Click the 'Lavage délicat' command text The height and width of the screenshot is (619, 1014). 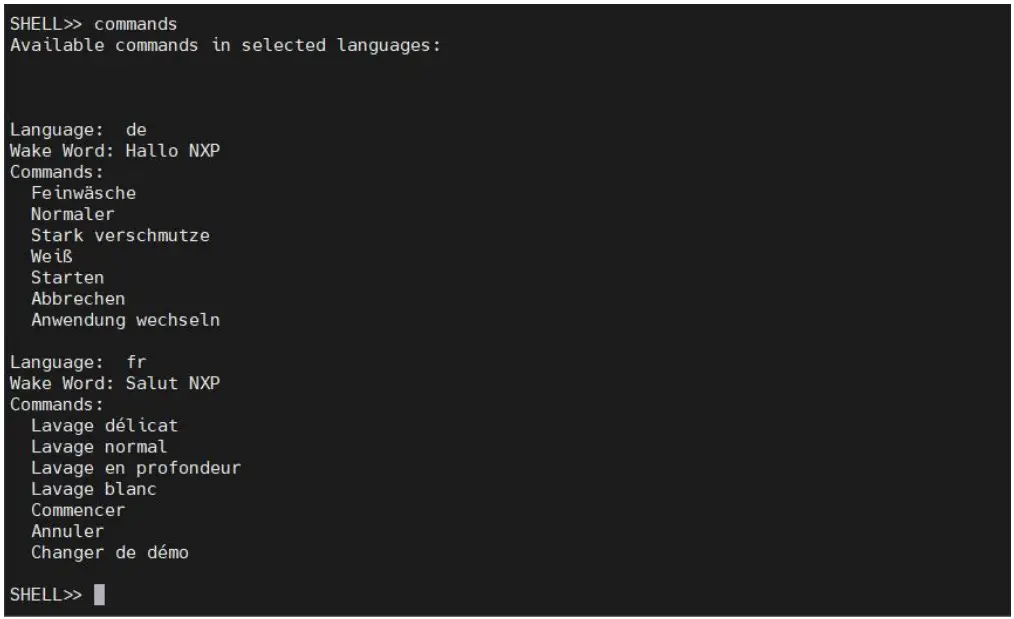tap(104, 426)
